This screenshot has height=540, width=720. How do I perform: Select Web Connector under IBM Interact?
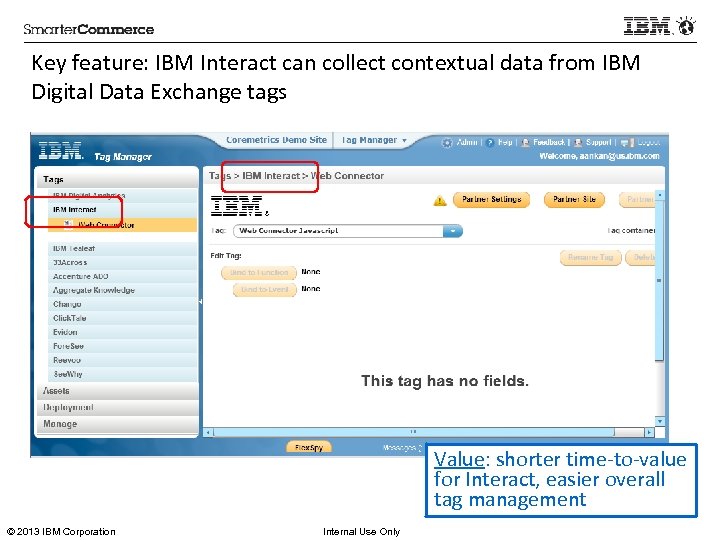(123, 225)
